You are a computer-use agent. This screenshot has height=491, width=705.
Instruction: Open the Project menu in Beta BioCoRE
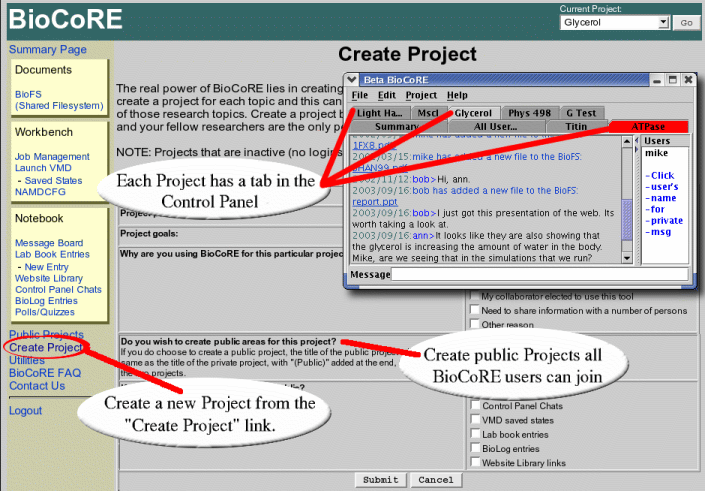[x=421, y=95]
